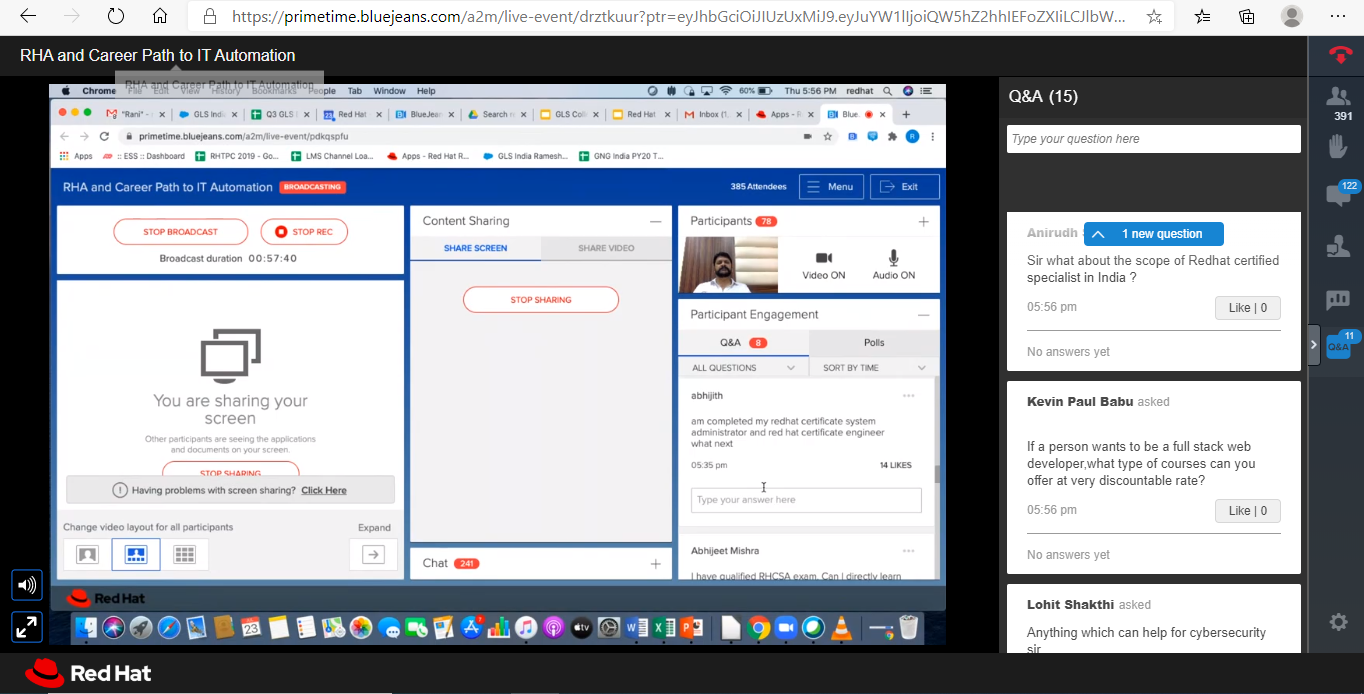Jump to the '1 new question' notification
Image resolution: width=1364 pixels, height=694 pixels.
[1153, 234]
